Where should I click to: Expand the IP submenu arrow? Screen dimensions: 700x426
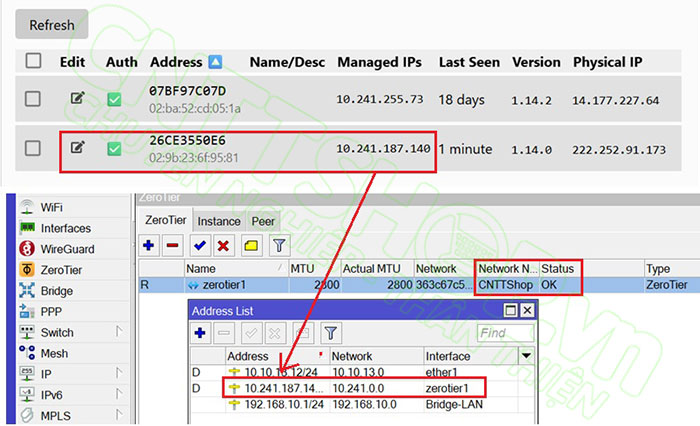click(119, 373)
